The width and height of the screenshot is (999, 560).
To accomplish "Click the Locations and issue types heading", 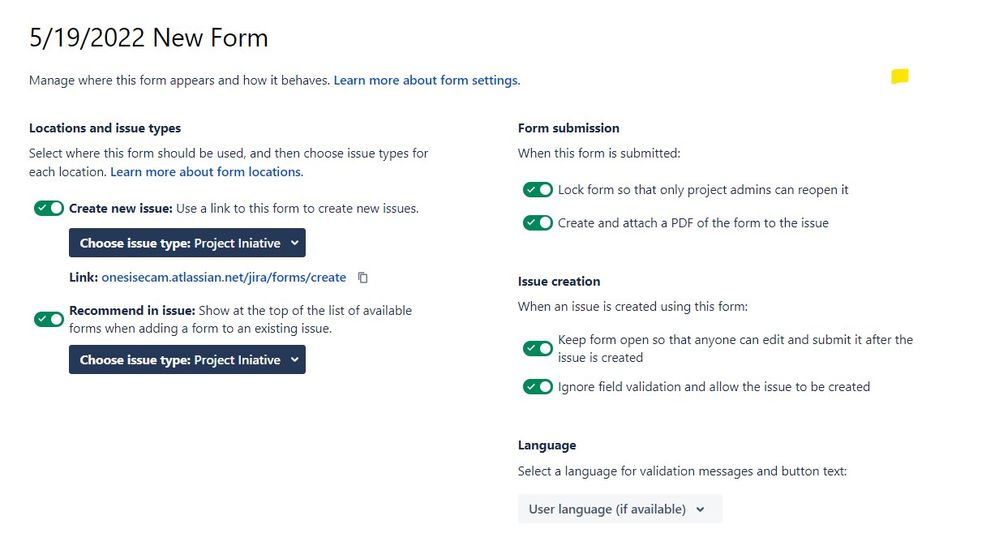I will coord(105,128).
